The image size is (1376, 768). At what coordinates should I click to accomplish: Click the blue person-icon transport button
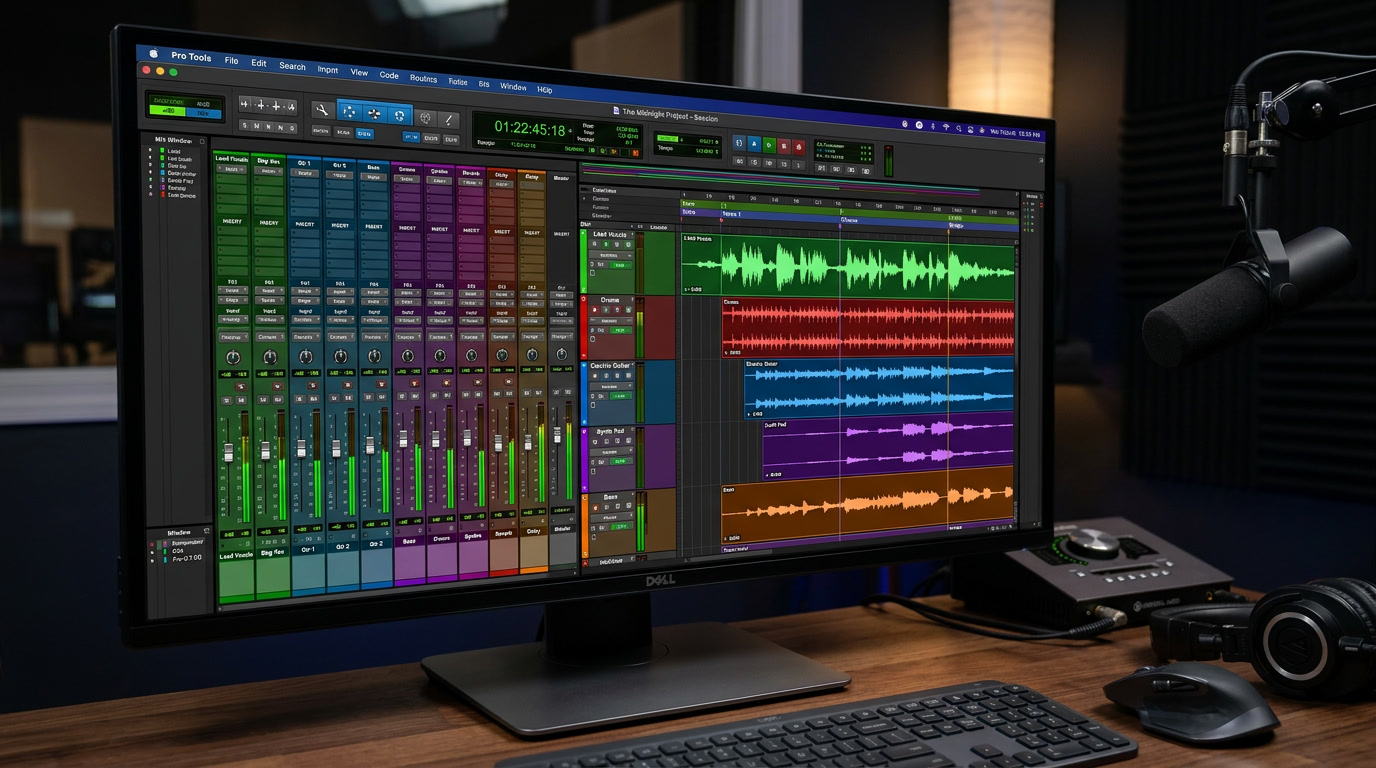[x=754, y=143]
